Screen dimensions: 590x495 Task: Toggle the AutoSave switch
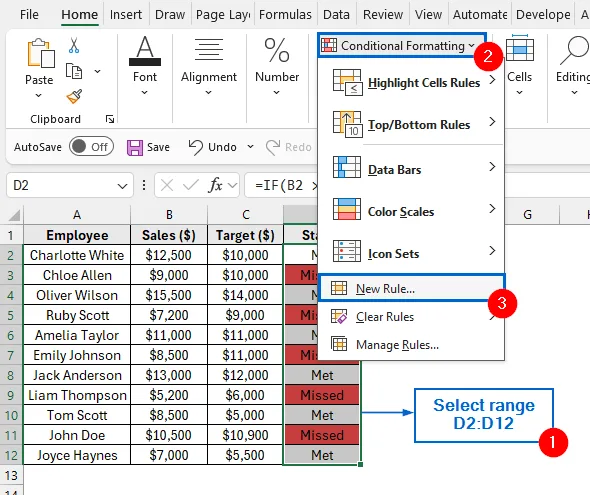91,147
